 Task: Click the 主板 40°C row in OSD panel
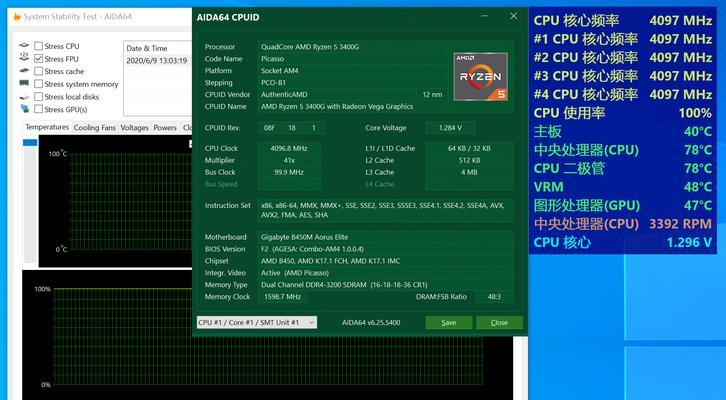pos(623,131)
